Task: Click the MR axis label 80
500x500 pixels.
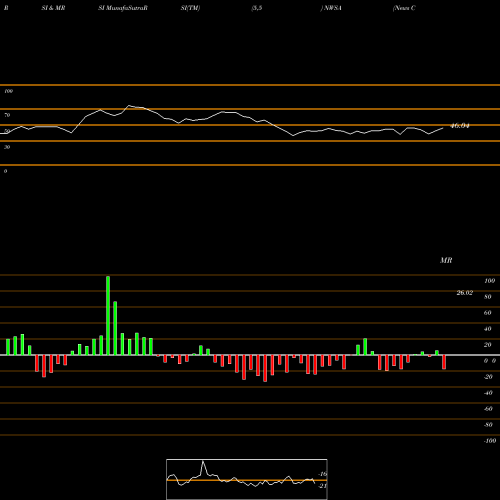Action: [488, 297]
